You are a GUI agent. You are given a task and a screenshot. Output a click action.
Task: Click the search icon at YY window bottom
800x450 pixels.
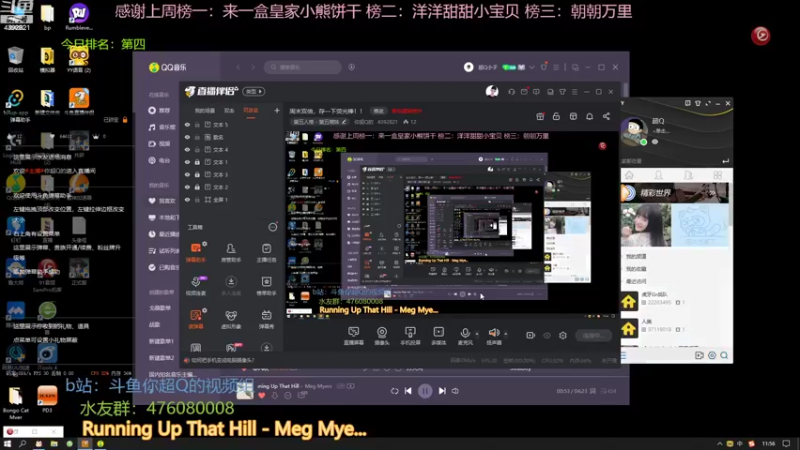tap(724, 355)
